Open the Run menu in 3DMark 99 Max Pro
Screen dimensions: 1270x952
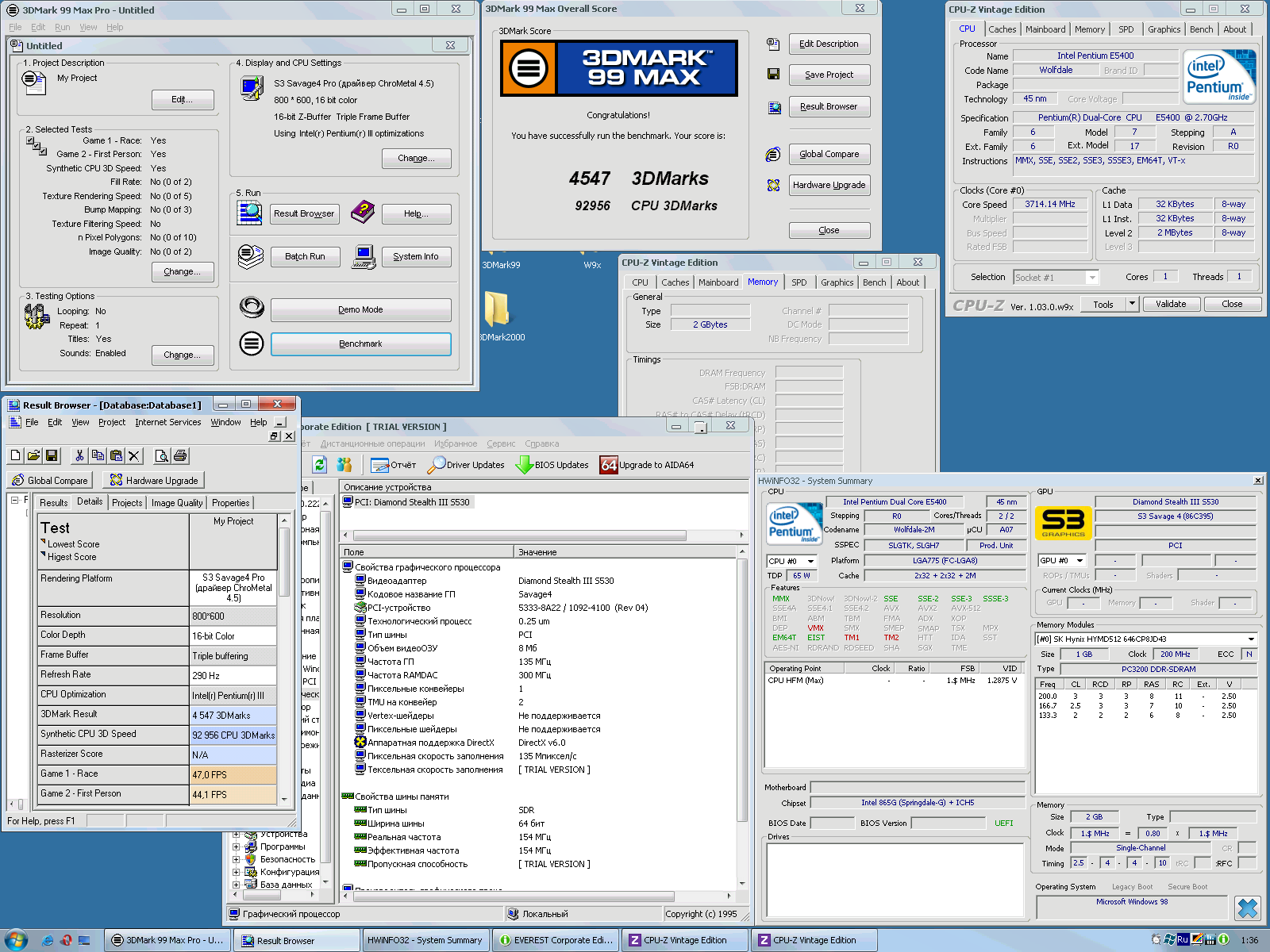click(x=62, y=27)
